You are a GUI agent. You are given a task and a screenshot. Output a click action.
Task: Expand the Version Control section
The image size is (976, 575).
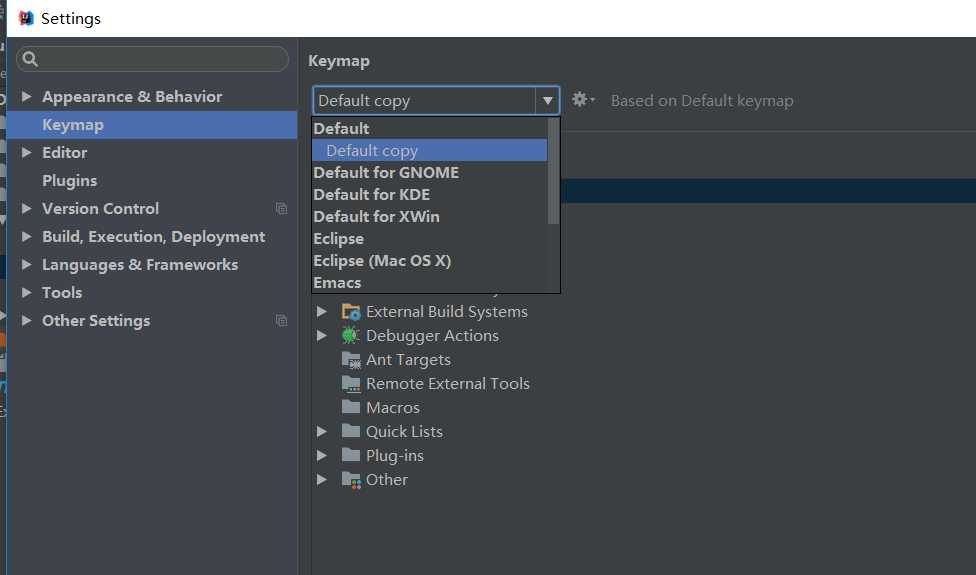coord(26,208)
